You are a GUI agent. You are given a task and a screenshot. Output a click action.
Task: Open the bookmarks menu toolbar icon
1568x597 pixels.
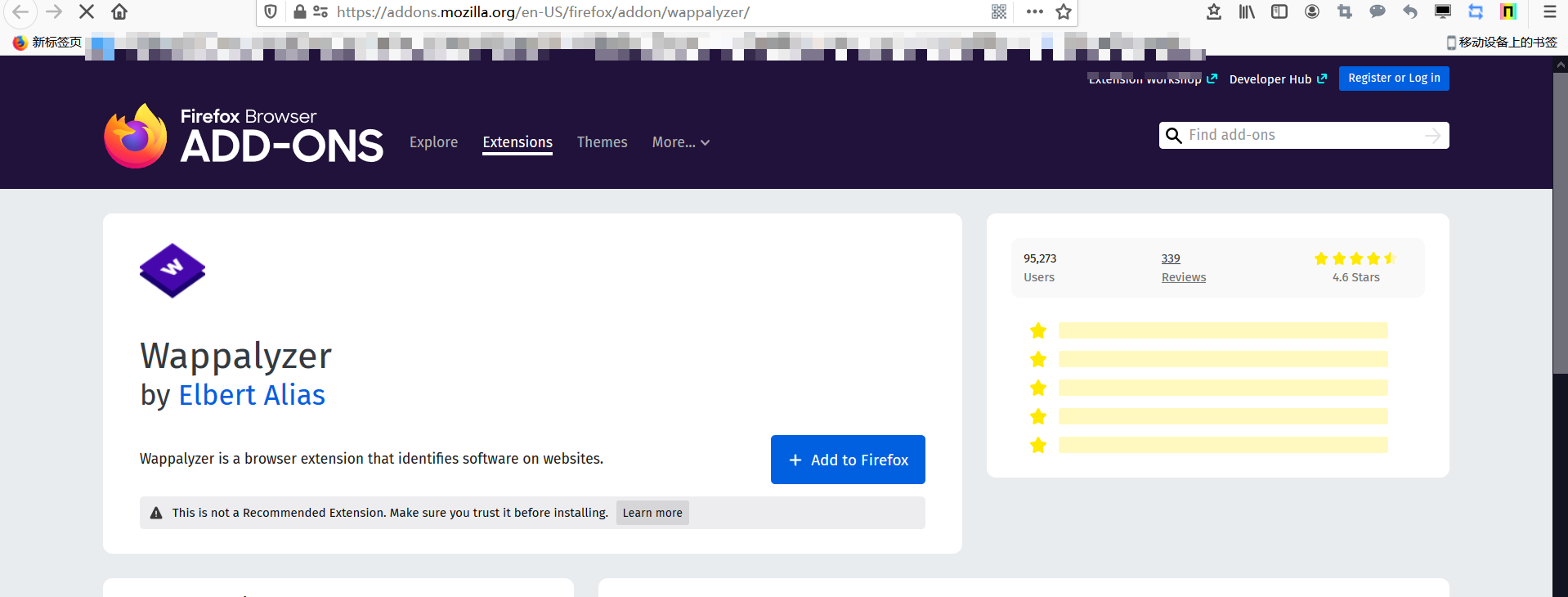[x=1214, y=11]
